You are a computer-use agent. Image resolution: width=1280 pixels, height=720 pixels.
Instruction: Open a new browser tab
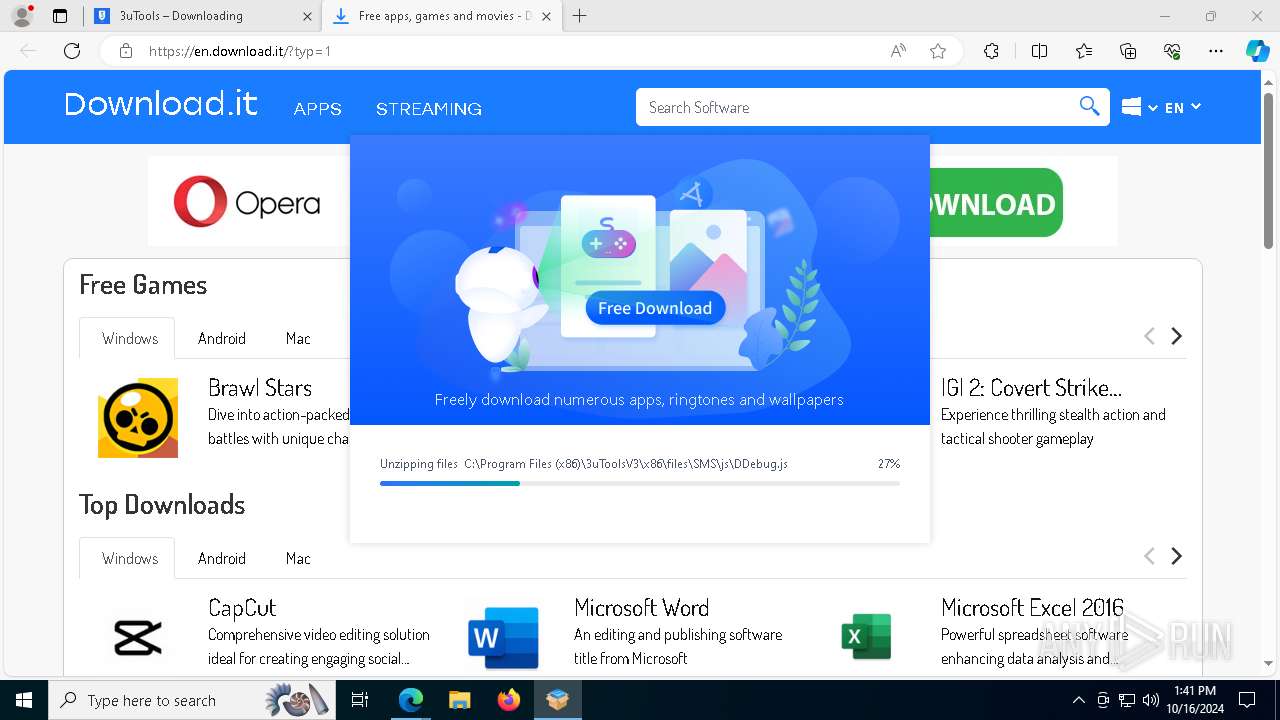[579, 16]
